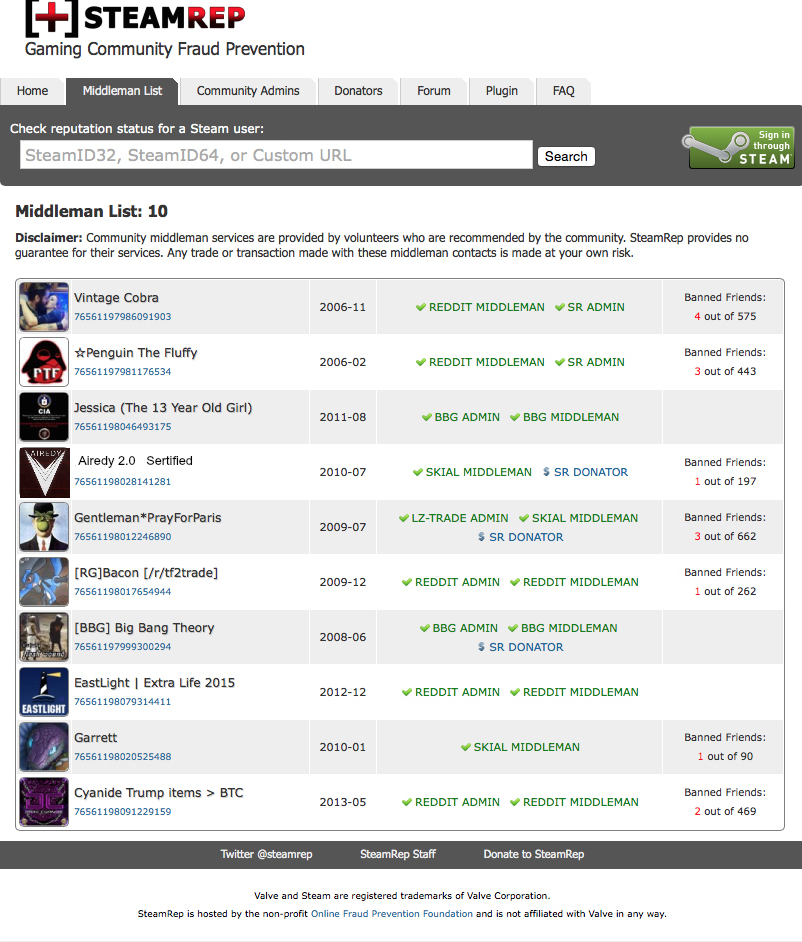Click Big Bang Theory's SR DONATOR tag
This screenshot has width=802, height=942.
click(521, 647)
